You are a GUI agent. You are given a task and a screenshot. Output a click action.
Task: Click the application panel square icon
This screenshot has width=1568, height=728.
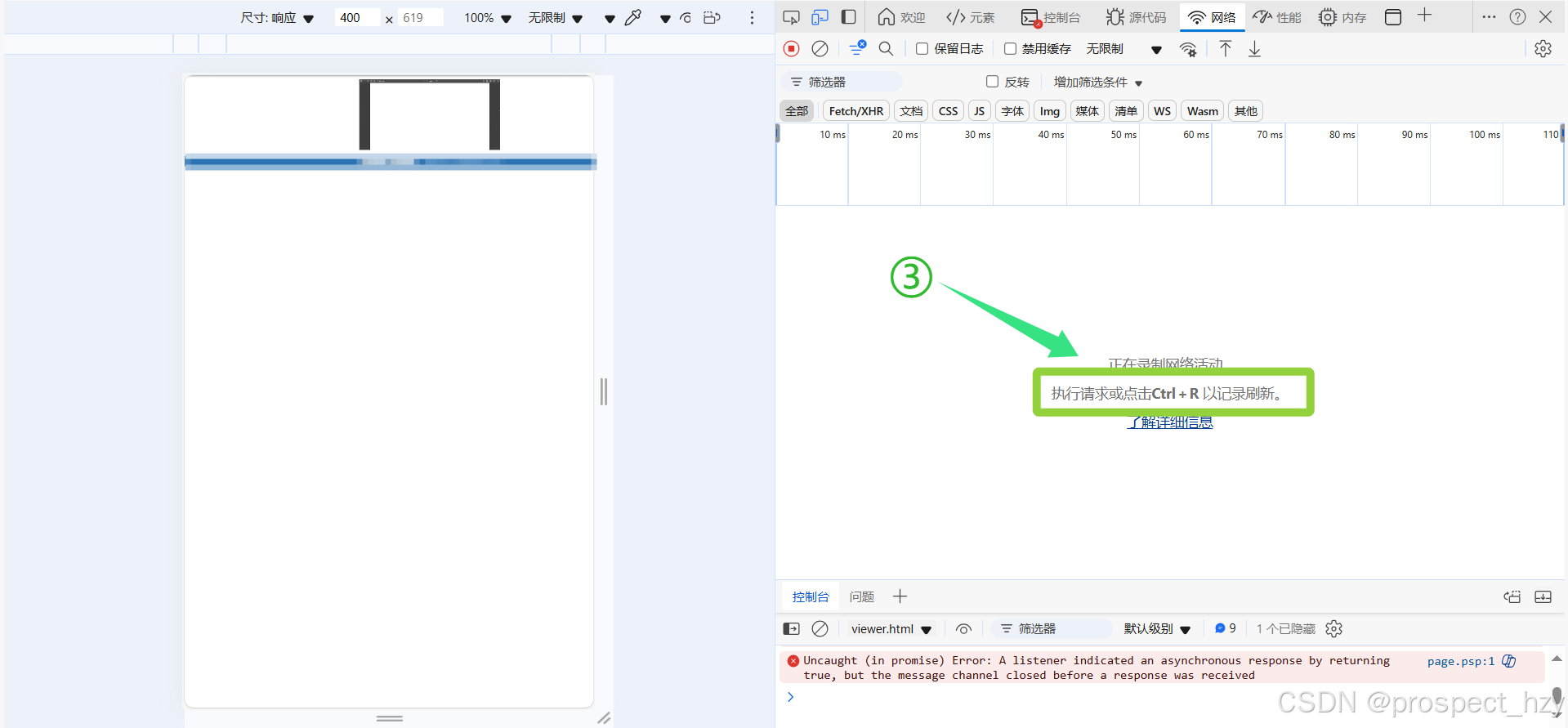1393,17
